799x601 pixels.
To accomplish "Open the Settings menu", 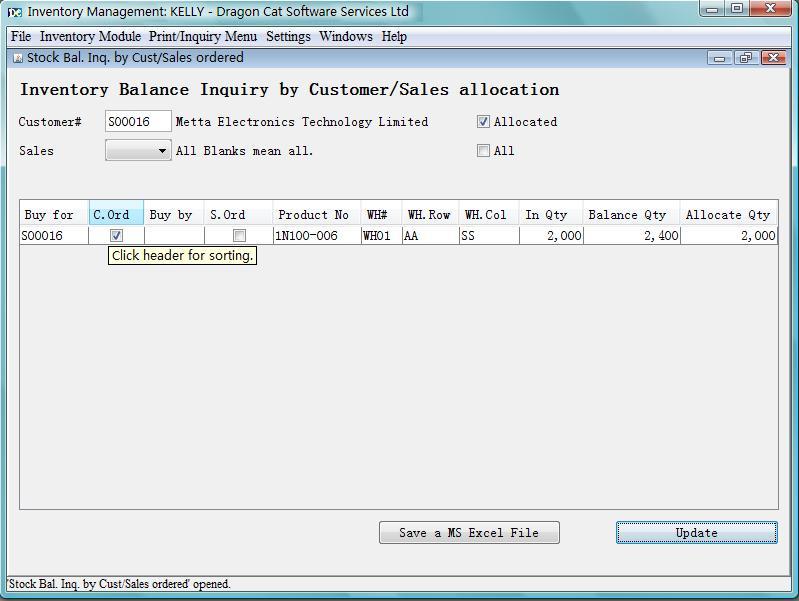I will [x=288, y=37].
